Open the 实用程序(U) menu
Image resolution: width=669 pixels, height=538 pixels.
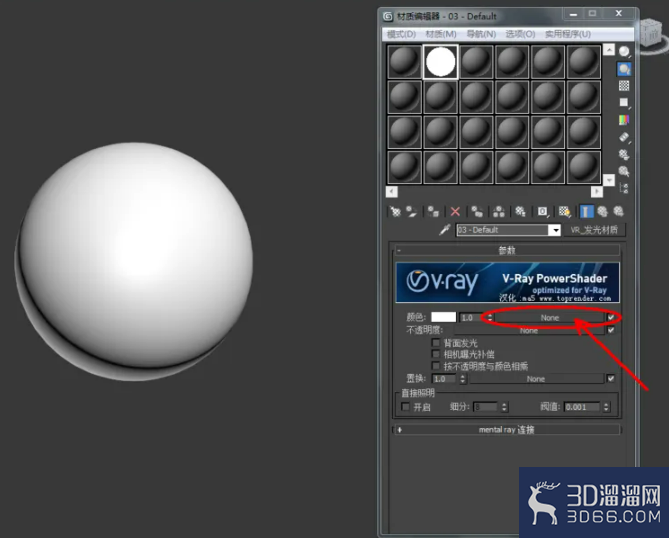point(567,34)
